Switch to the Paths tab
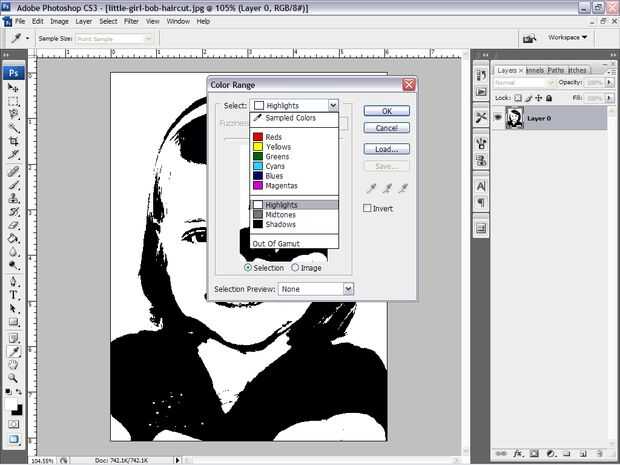 click(556, 70)
